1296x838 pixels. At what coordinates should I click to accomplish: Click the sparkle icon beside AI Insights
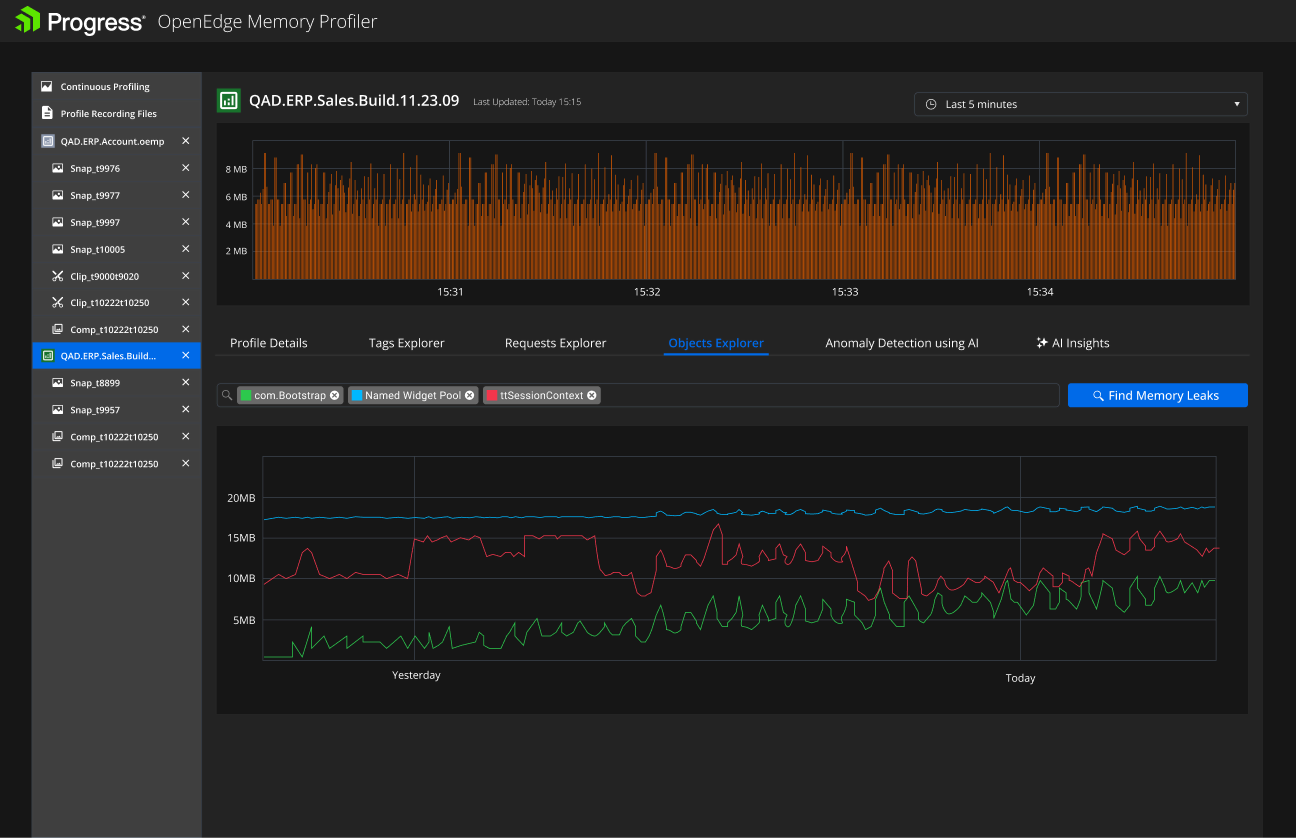[1042, 343]
